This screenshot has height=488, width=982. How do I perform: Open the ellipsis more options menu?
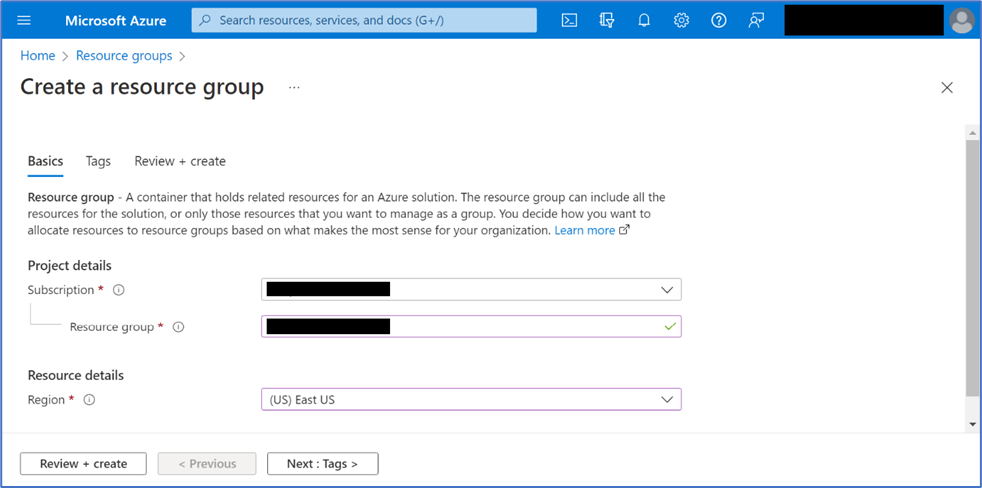click(294, 88)
